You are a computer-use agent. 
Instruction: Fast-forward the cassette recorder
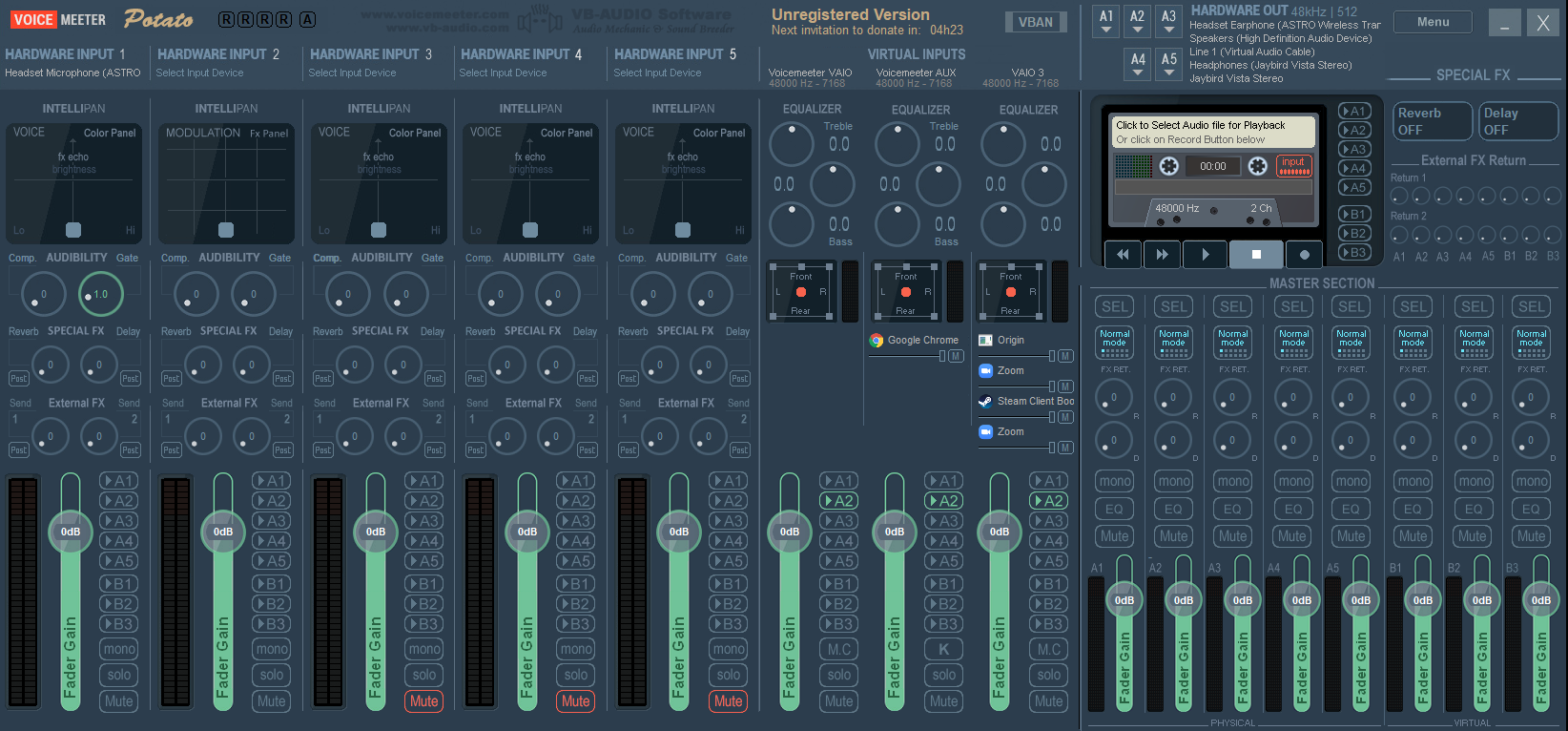(x=1162, y=254)
